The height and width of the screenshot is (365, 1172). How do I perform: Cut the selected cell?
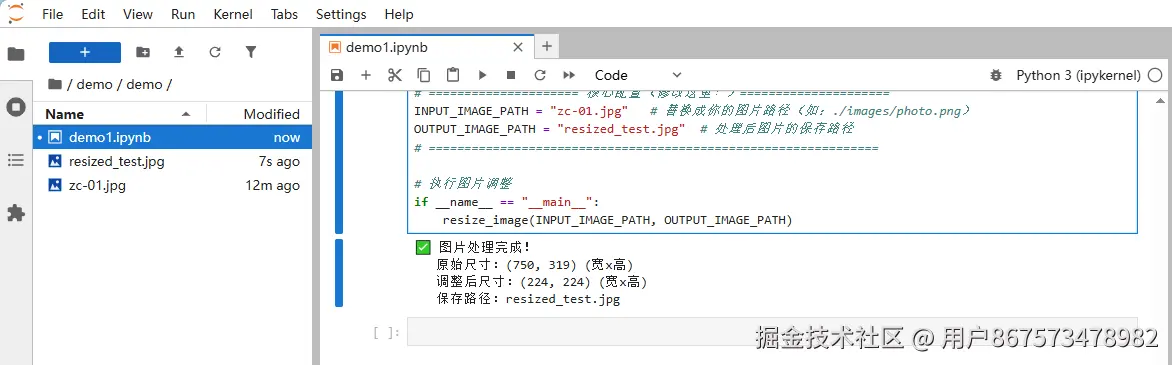(395, 75)
